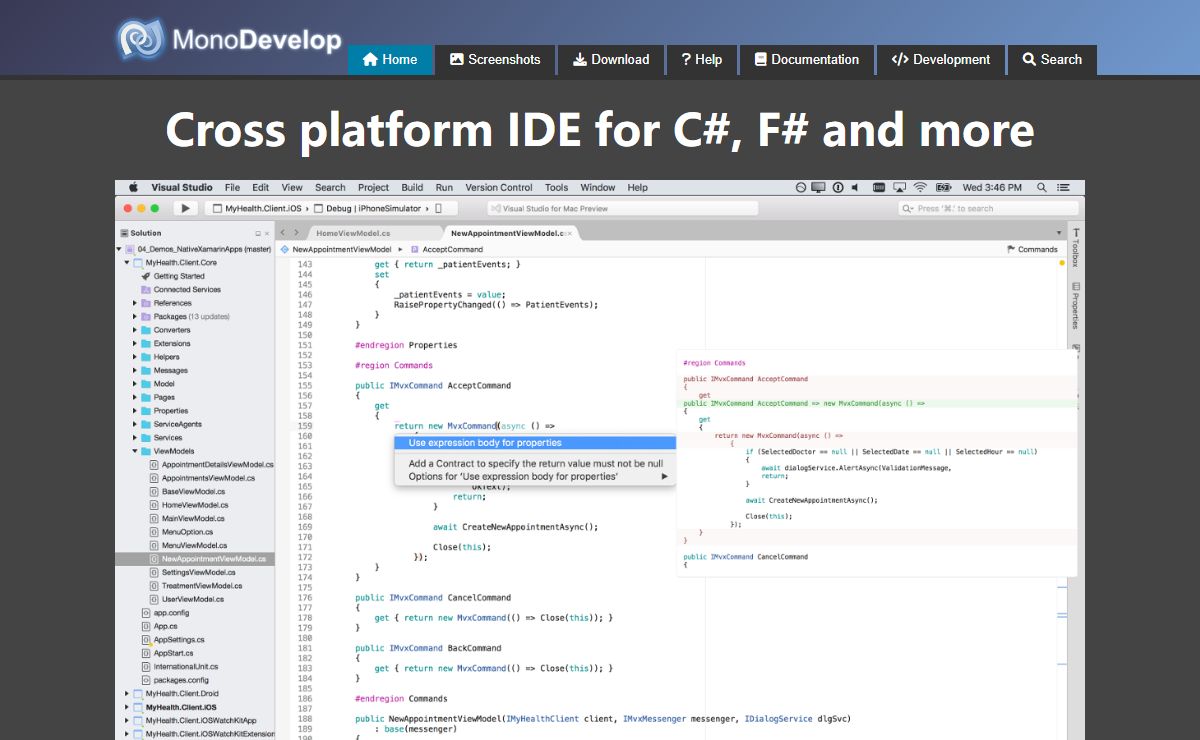The height and width of the screenshot is (740, 1200).
Task: Open the Documentation page
Action: pyautogui.click(x=806, y=59)
